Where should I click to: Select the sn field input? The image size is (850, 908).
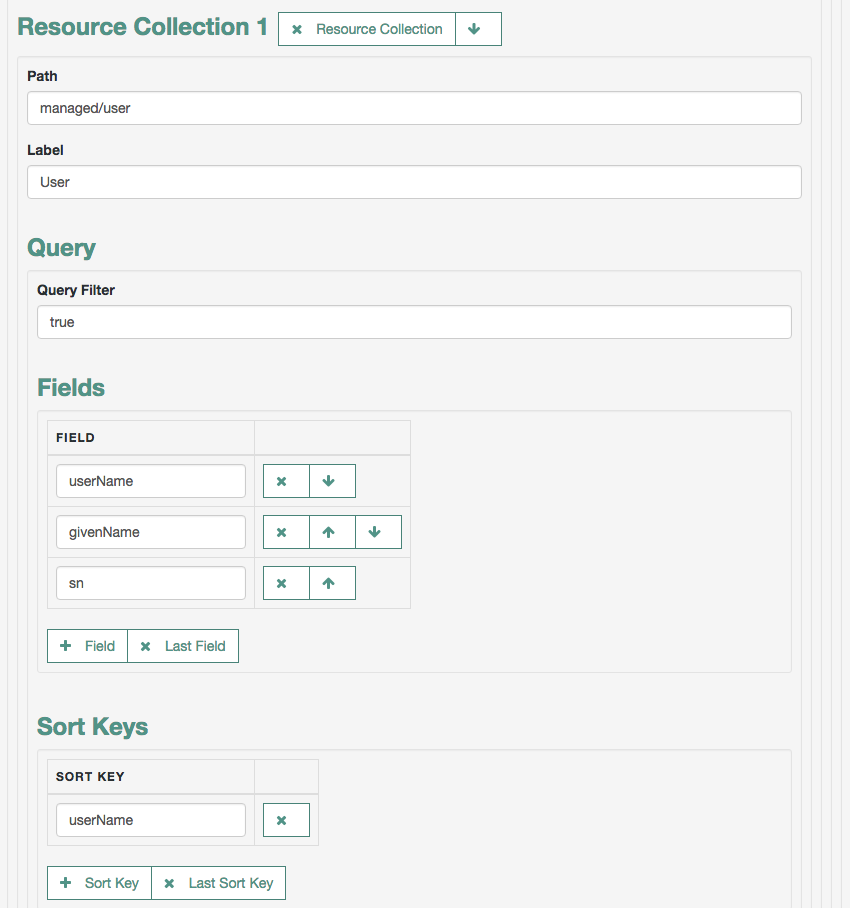point(151,583)
